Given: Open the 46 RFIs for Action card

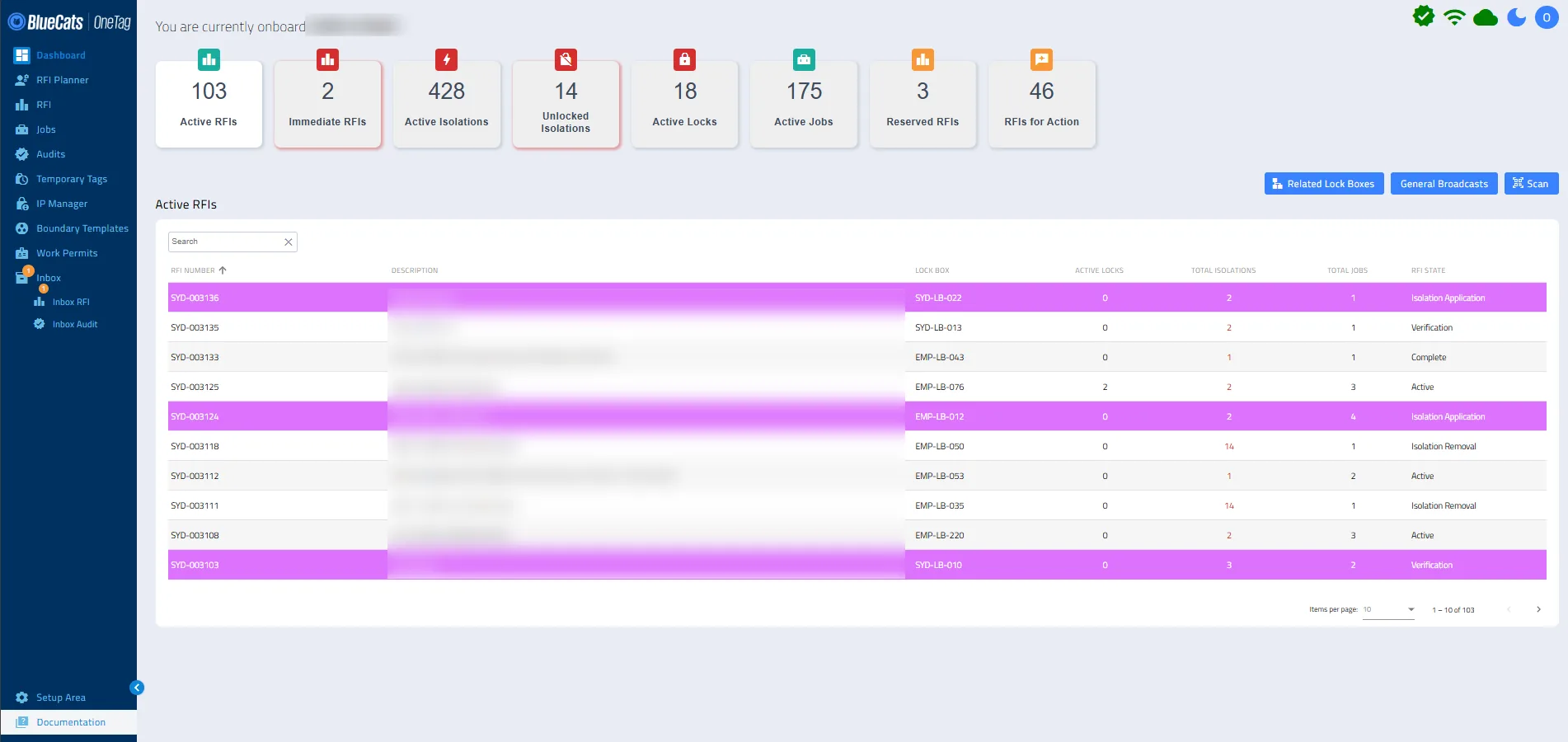Looking at the screenshot, I should coord(1042,105).
